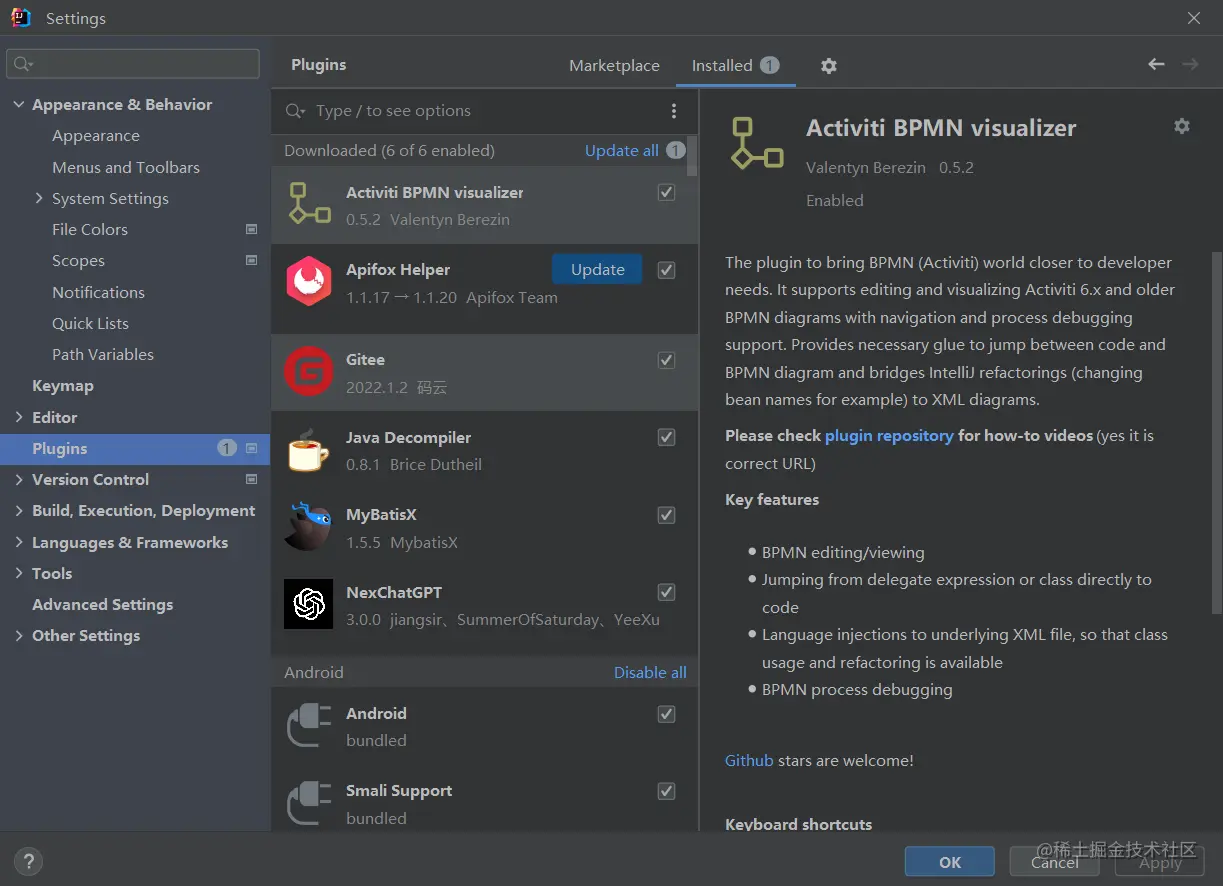The height and width of the screenshot is (886, 1223).
Task: Confirm with OK button
Action: coord(949,861)
